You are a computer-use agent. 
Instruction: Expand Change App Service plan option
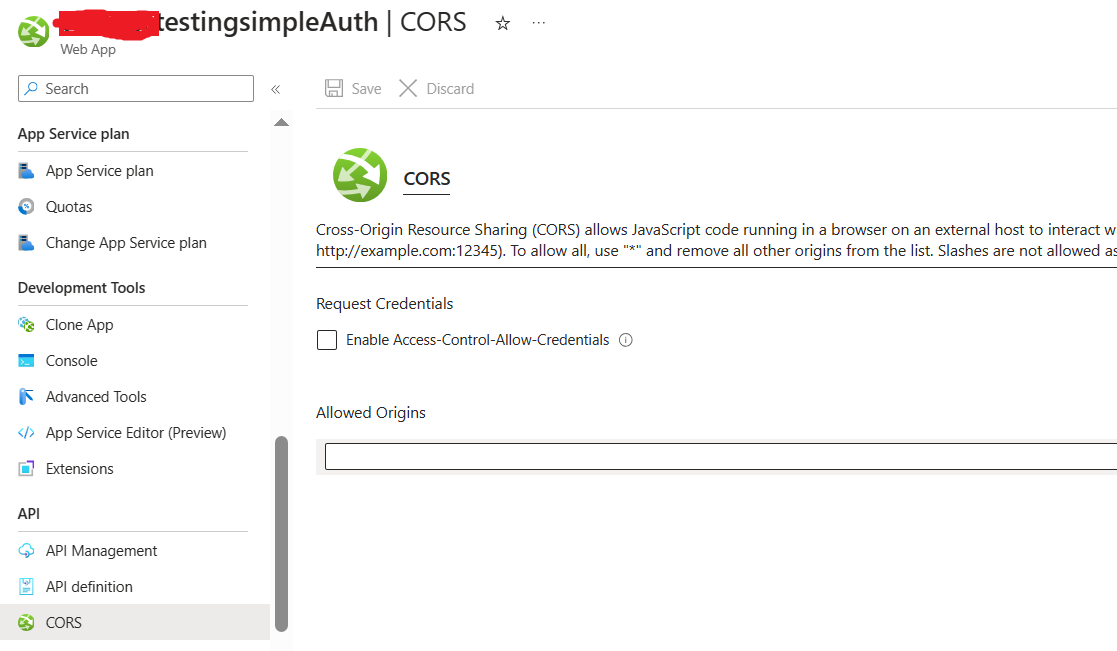coord(125,242)
